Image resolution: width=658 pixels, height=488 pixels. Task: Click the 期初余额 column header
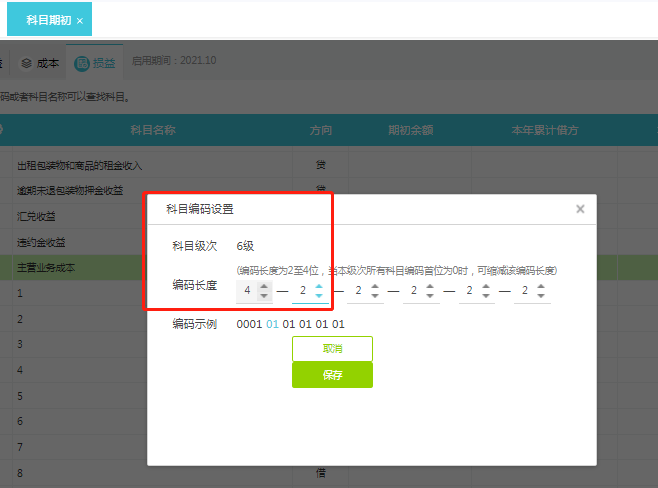point(410,130)
